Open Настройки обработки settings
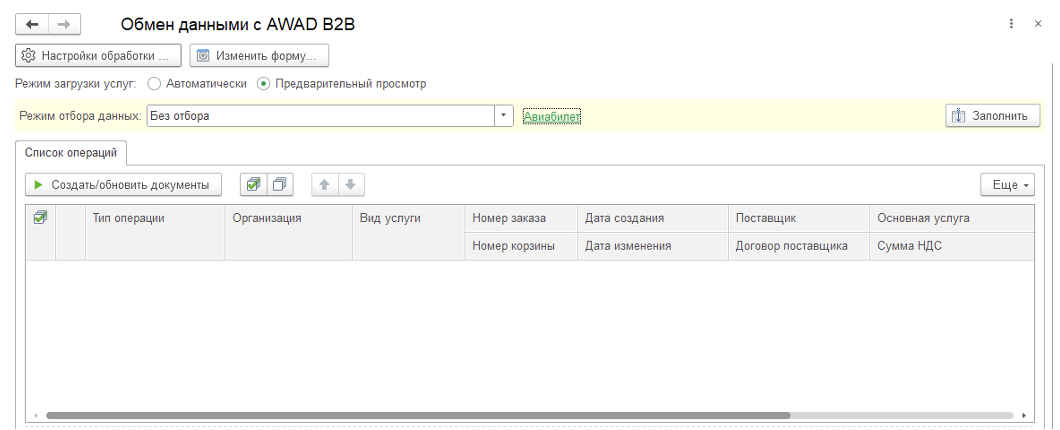1060x430 pixels. click(x=99, y=55)
